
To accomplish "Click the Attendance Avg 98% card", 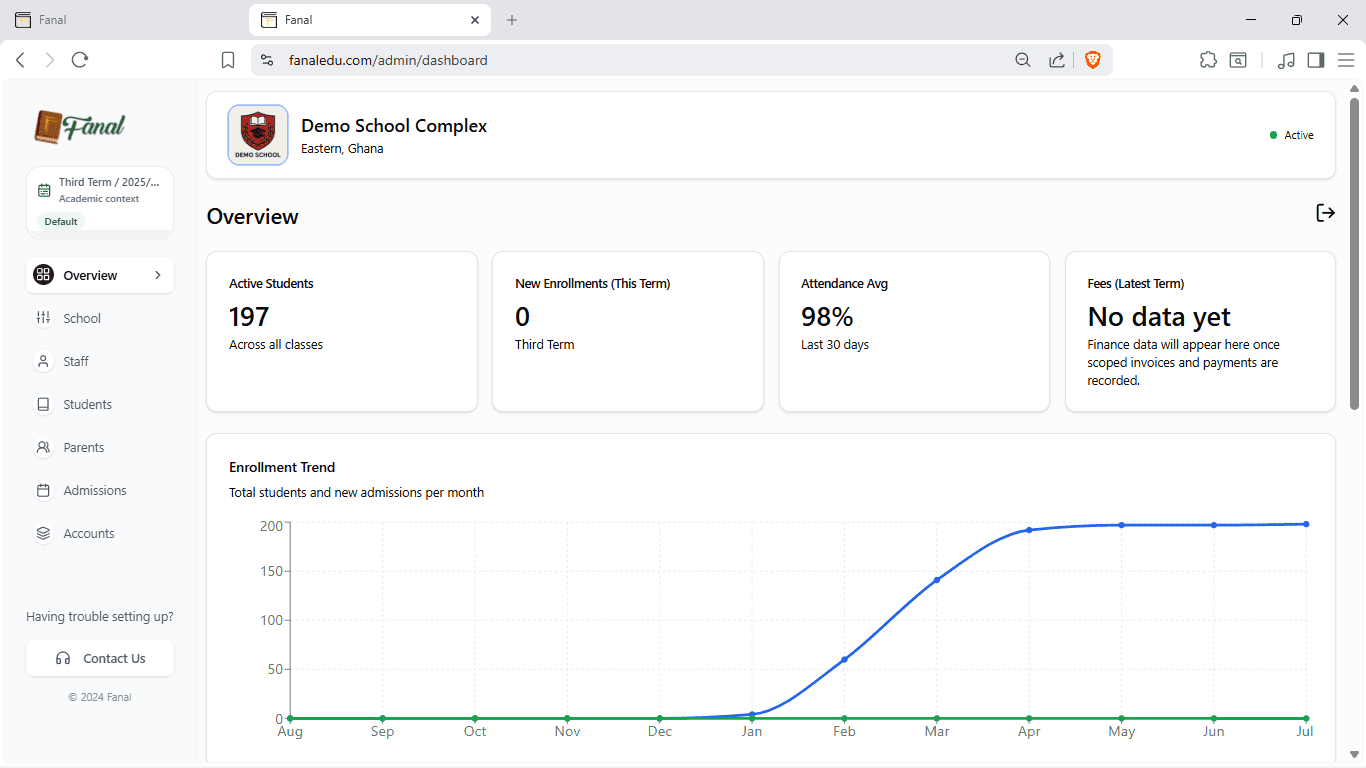I will point(914,331).
